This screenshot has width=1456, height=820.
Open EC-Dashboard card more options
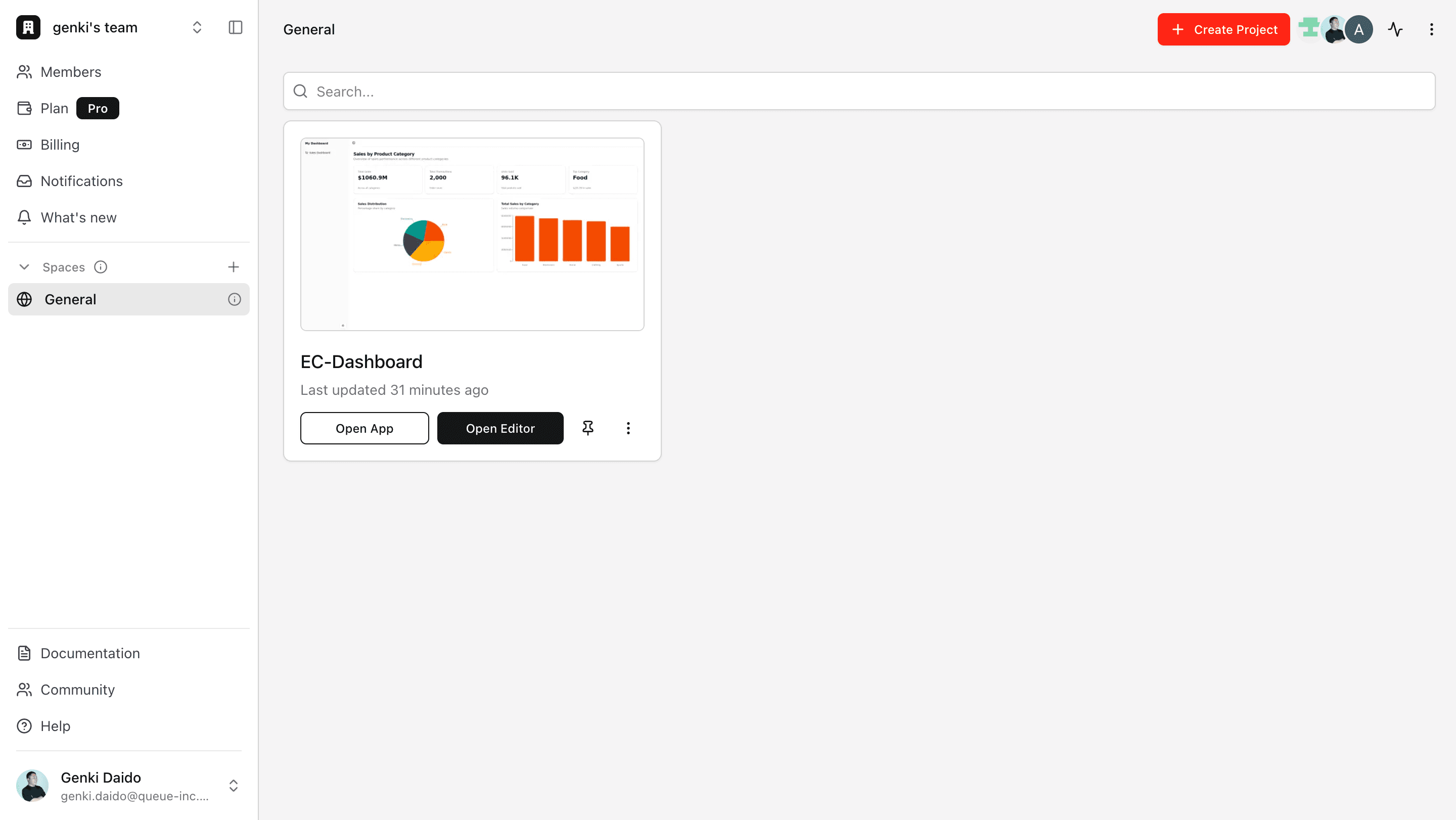click(628, 428)
